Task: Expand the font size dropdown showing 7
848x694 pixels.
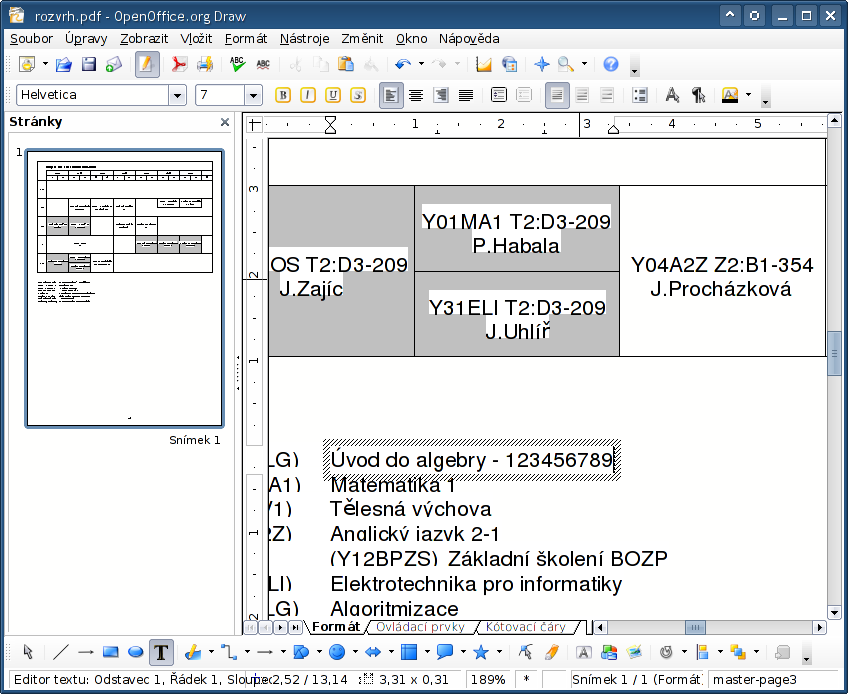Action: pyautogui.click(x=254, y=95)
